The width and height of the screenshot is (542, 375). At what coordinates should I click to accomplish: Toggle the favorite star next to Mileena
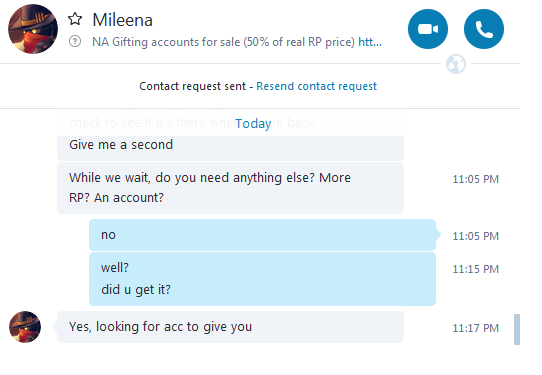75,19
